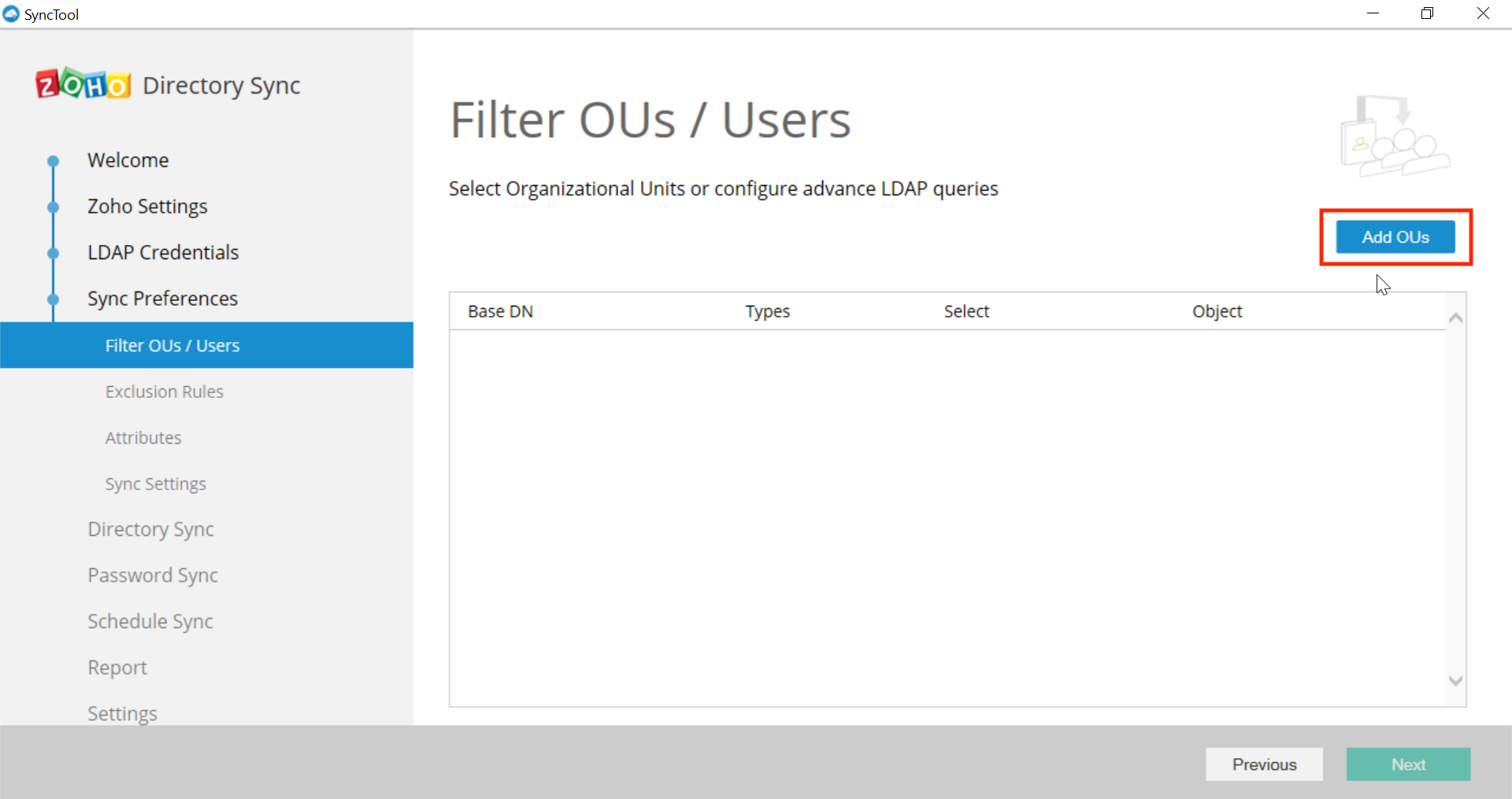Select Sync Settings under Sync Preferences
The height and width of the screenshot is (799, 1512).
tap(154, 483)
